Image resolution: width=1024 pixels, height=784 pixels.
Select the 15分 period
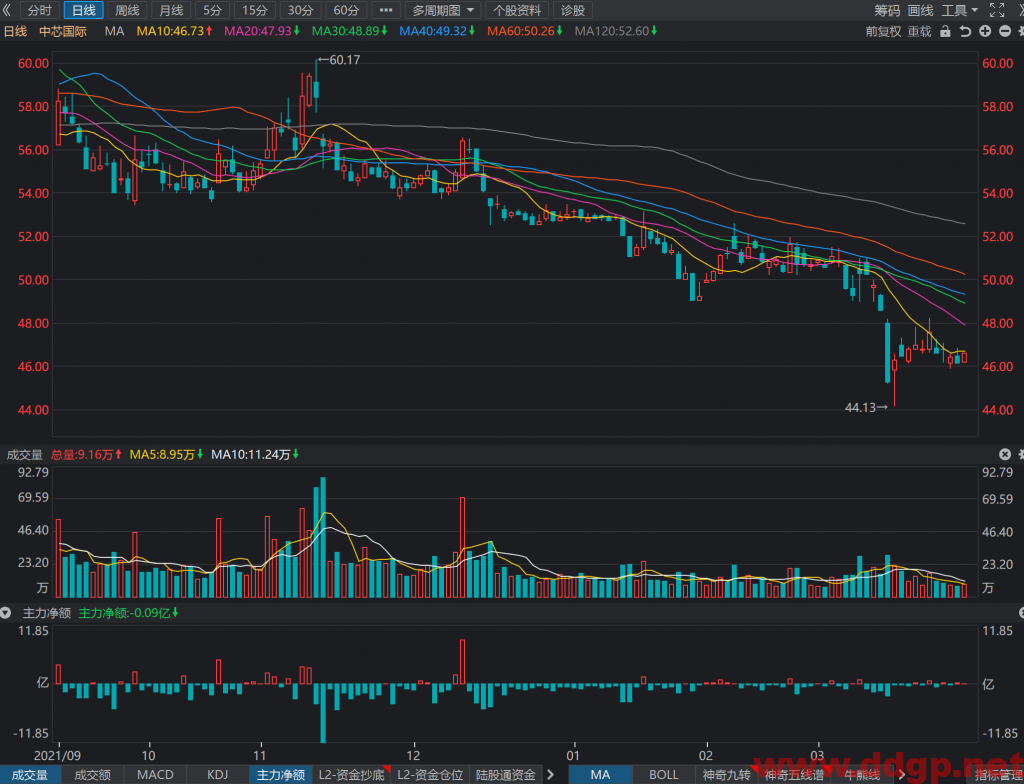pos(255,10)
